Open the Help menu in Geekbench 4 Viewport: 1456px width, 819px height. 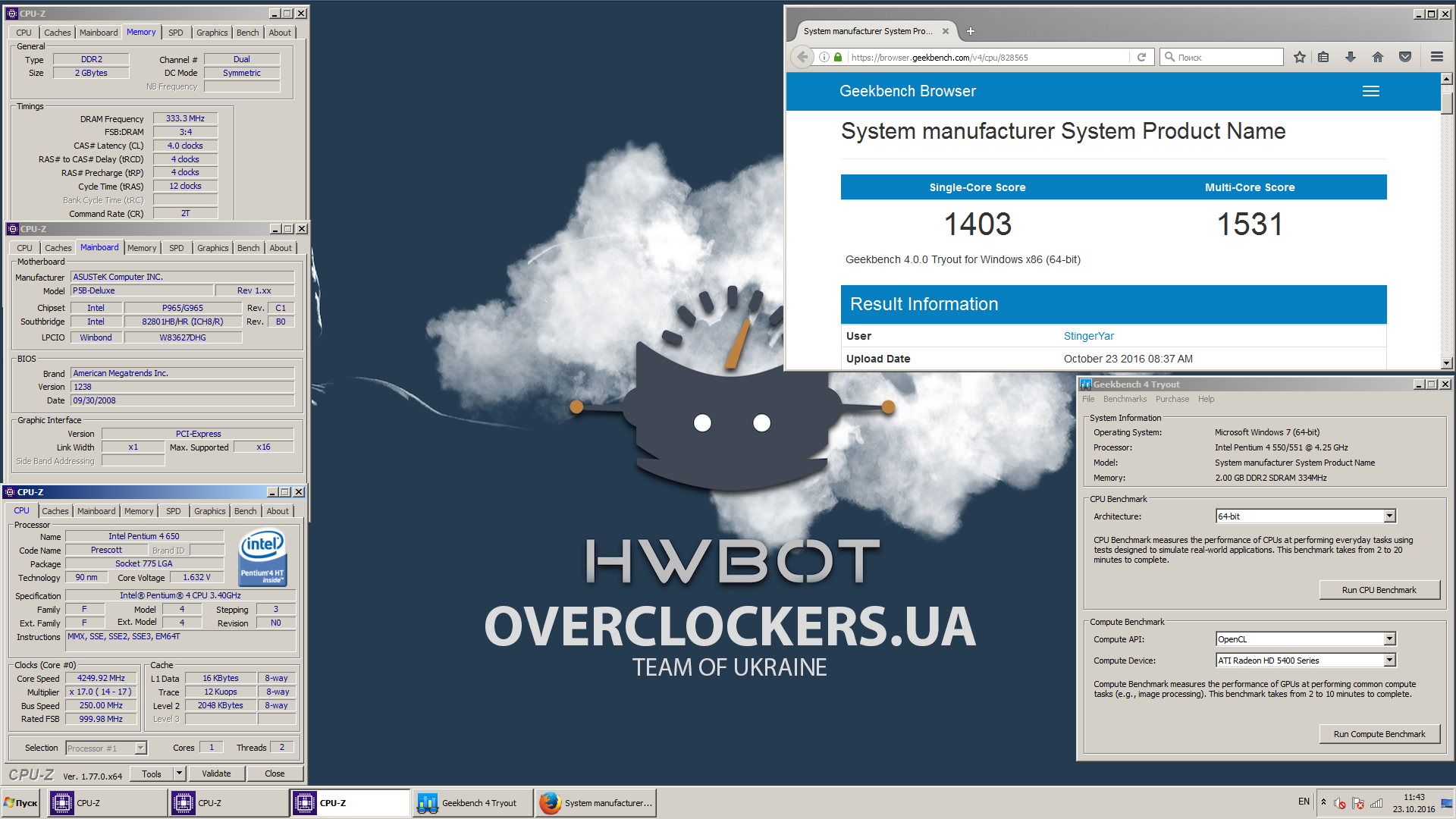1206,399
